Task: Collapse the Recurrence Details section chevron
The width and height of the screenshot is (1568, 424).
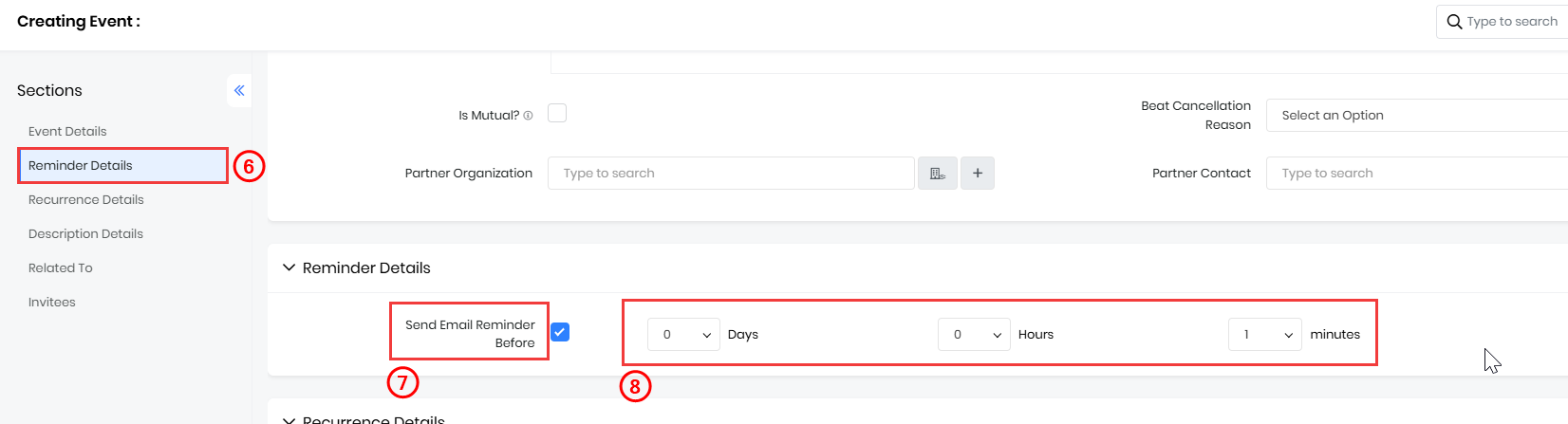Action: tap(289, 419)
